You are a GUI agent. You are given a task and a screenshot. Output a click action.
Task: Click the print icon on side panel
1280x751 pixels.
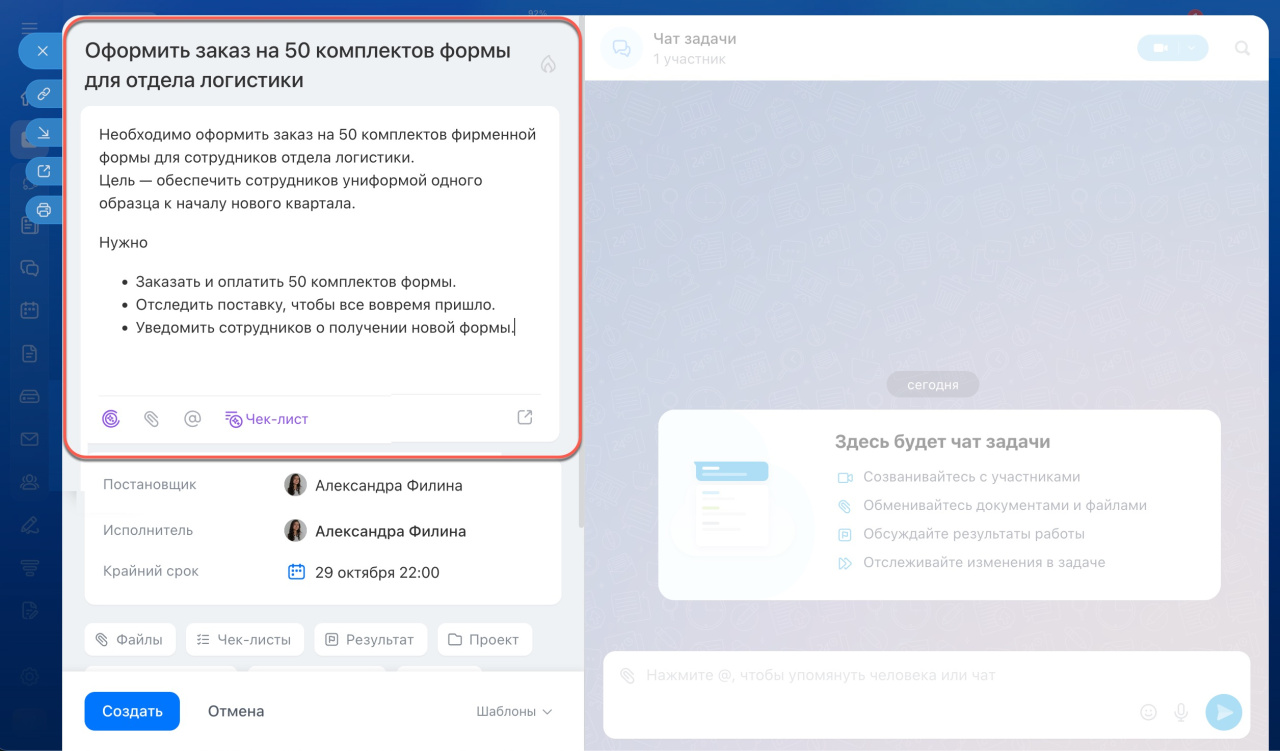pyautogui.click(x=43, y=210)
